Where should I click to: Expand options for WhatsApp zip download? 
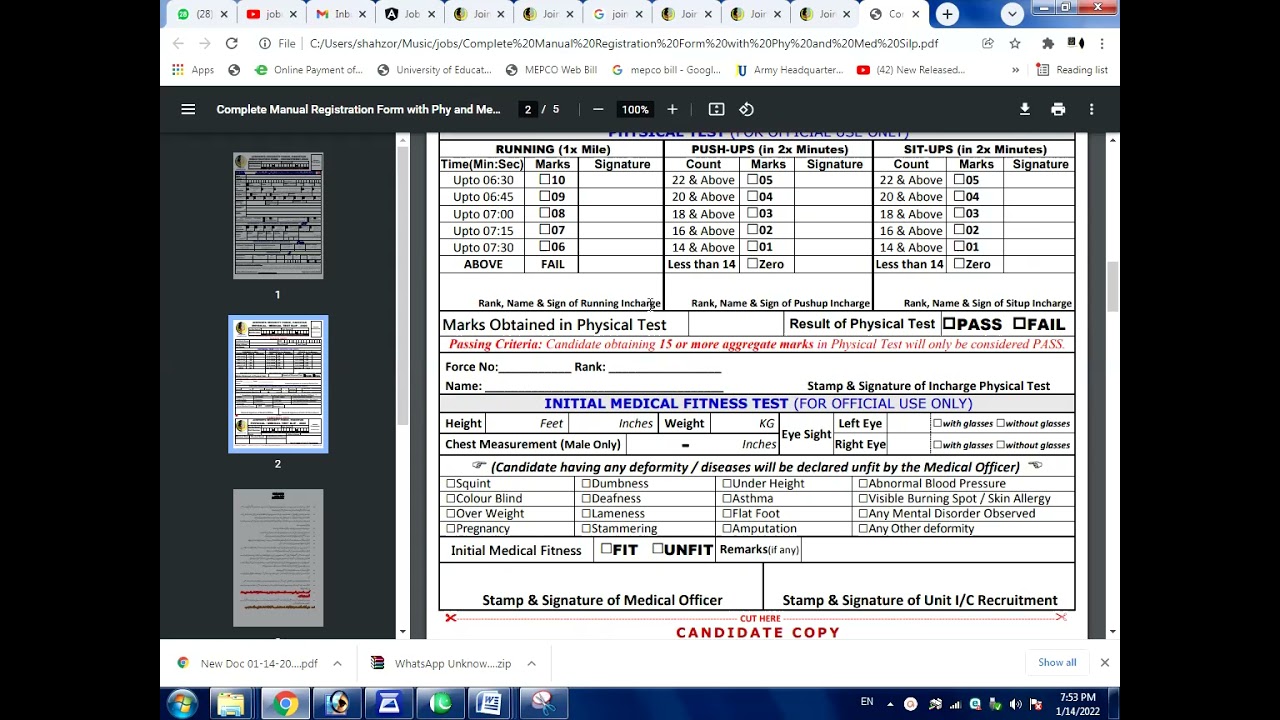point(531,663)
